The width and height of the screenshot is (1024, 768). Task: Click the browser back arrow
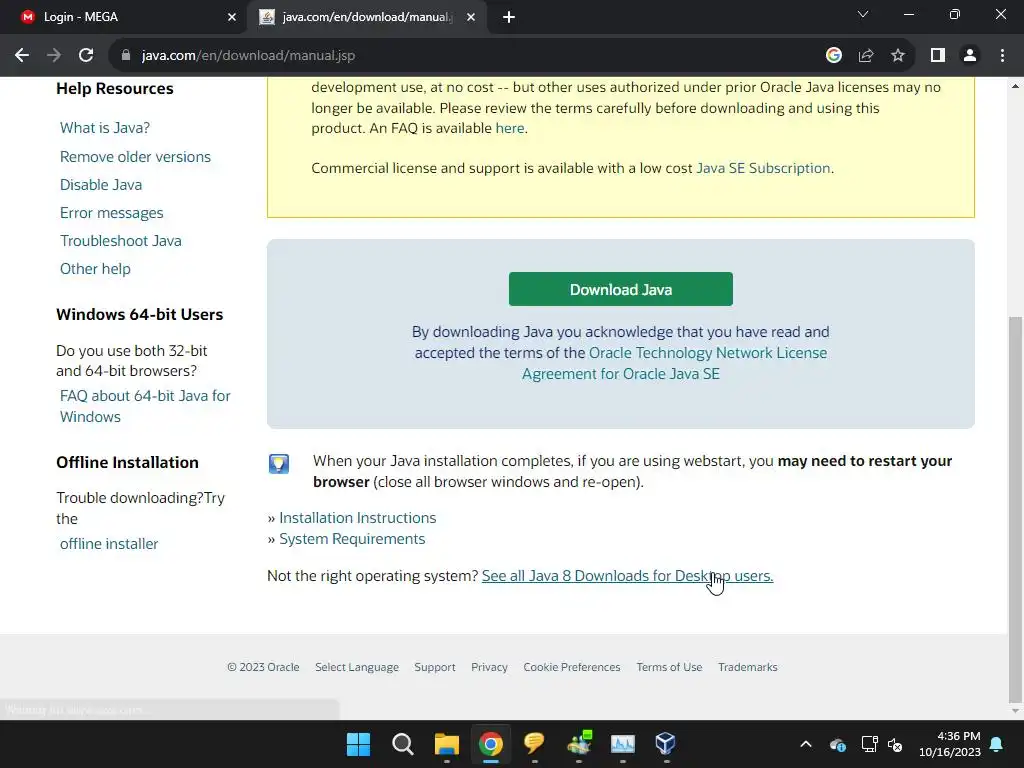point(22,56)
